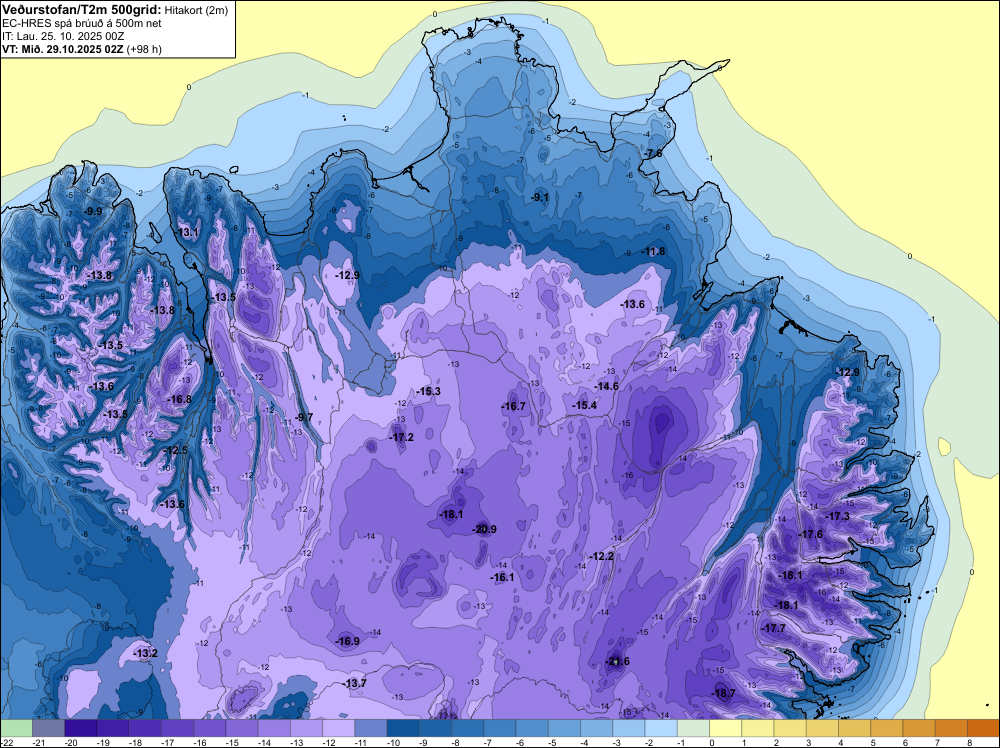Click the -15.3 temperature label
The height and width of the screenshot is (748, 1000).
[428, 392]
